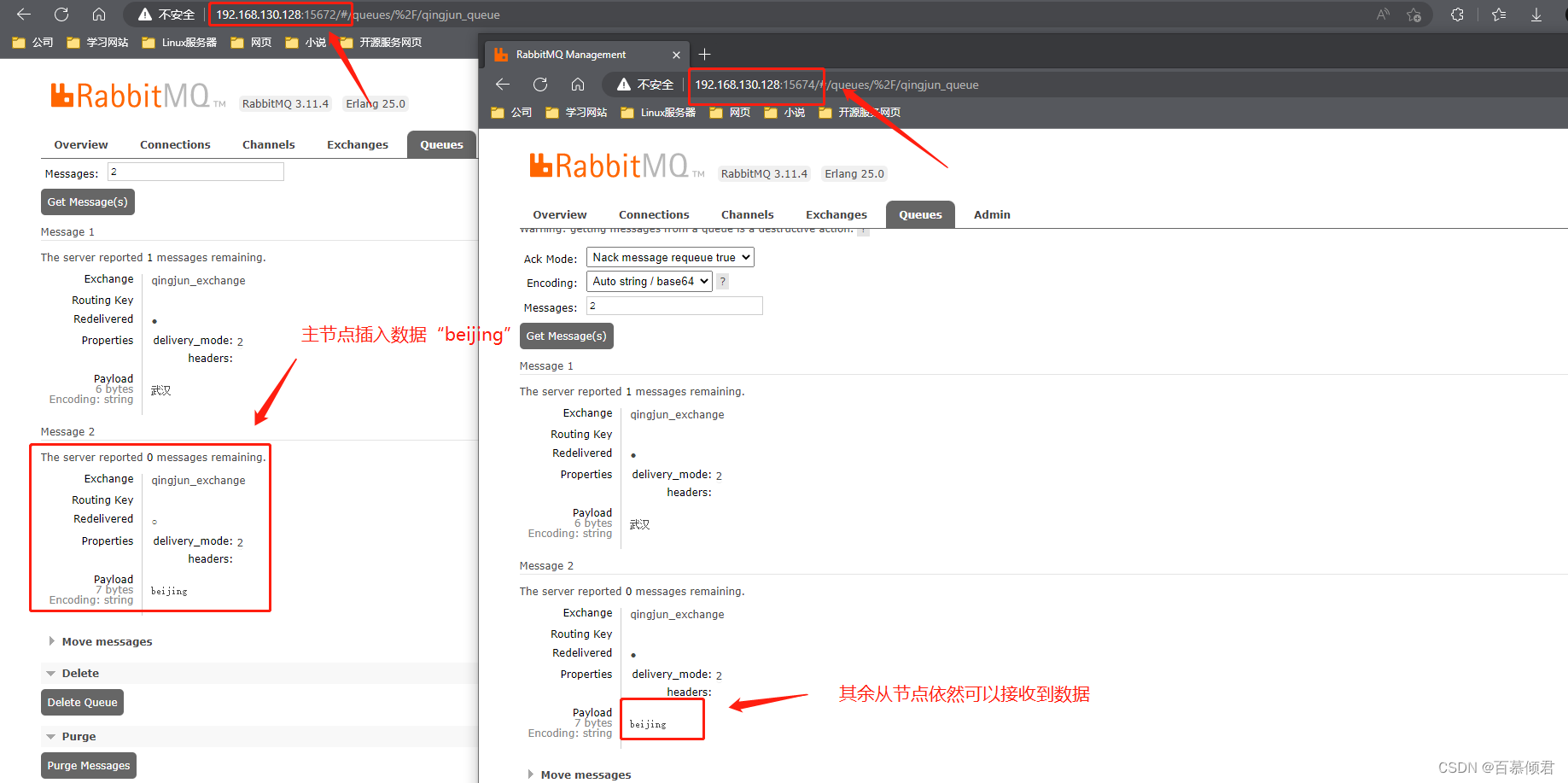Switch to Overview tab in left window
This screenshot has width=1568, height=783.
pyautogui.click(x=81, y=144)
